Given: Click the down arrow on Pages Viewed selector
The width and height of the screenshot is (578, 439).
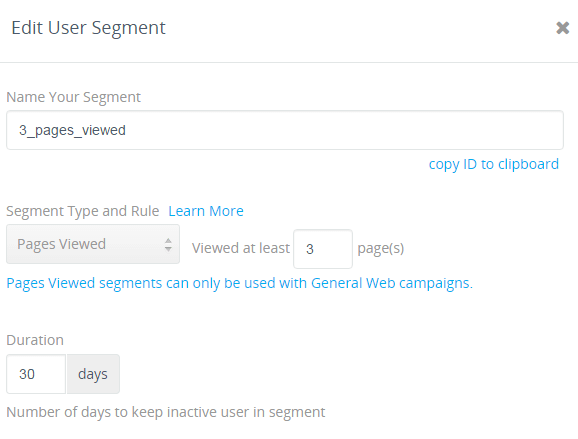Looking at the screenshot, I should click(168, 249).
